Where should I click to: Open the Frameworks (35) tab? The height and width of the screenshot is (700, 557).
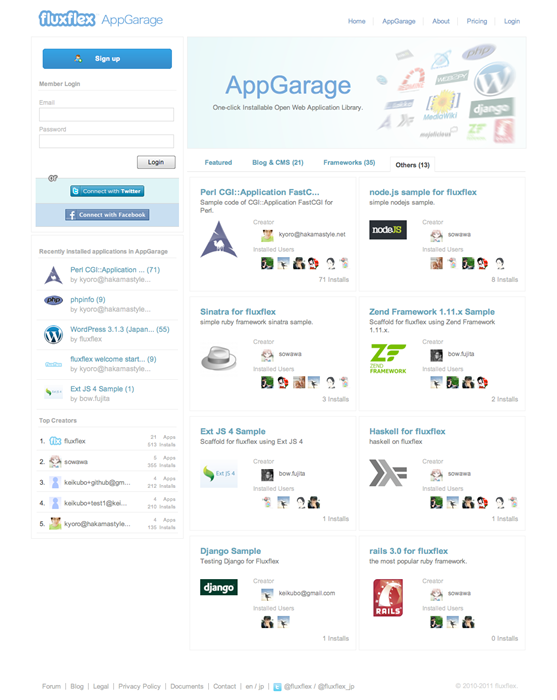click(x=349, y=162)
